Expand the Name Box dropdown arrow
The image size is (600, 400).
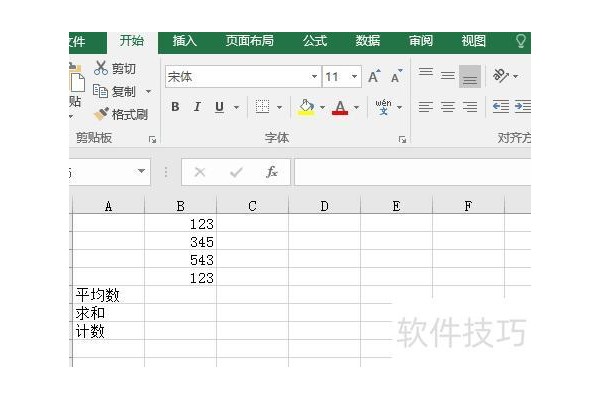coord(141,171)
